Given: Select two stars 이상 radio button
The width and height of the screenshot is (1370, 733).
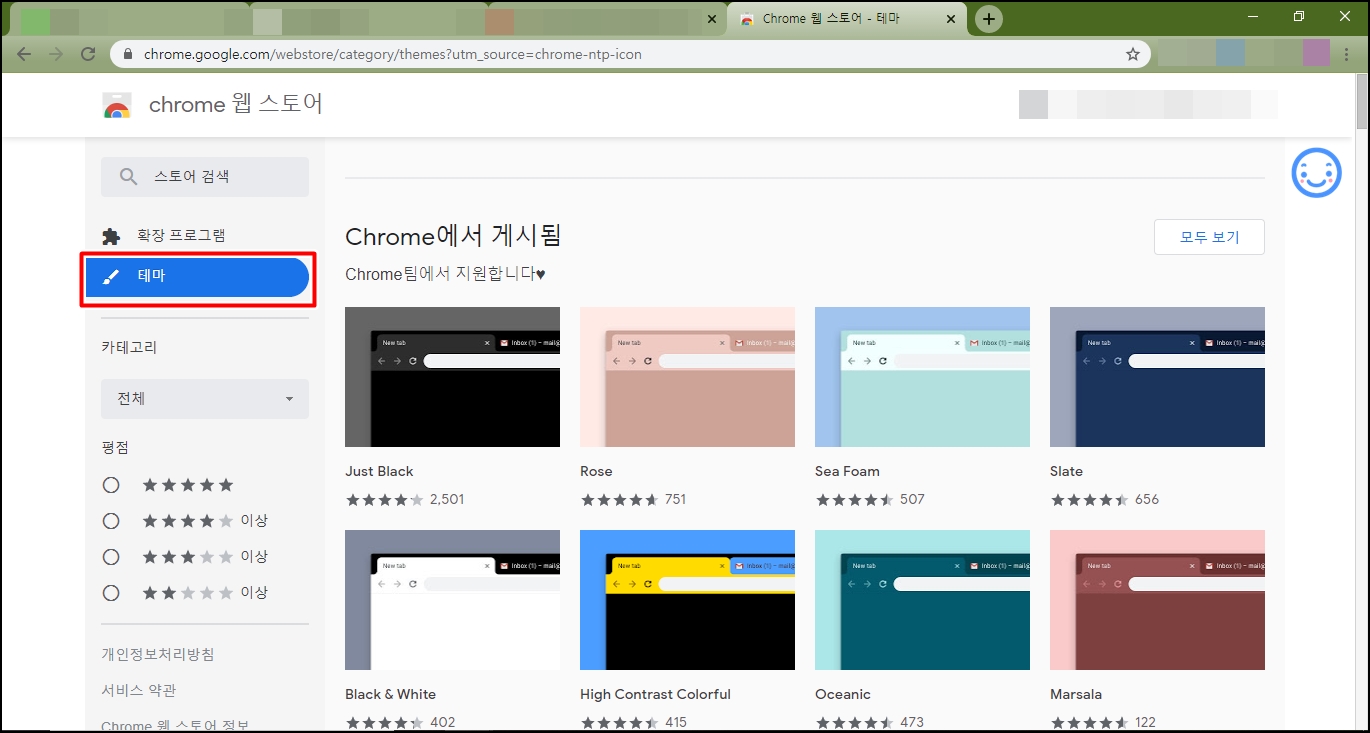Looking at the screenshot, I should point(111,593).
